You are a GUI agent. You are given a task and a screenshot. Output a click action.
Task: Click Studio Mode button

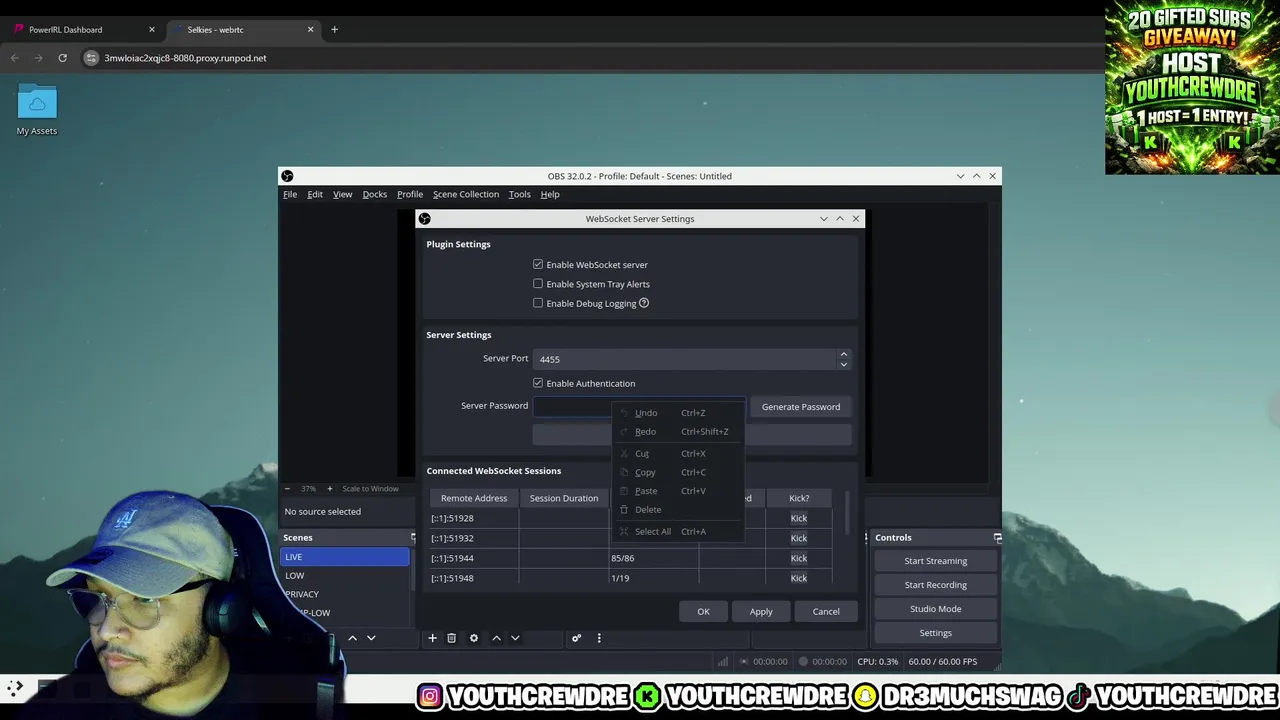tap(936, 609)
